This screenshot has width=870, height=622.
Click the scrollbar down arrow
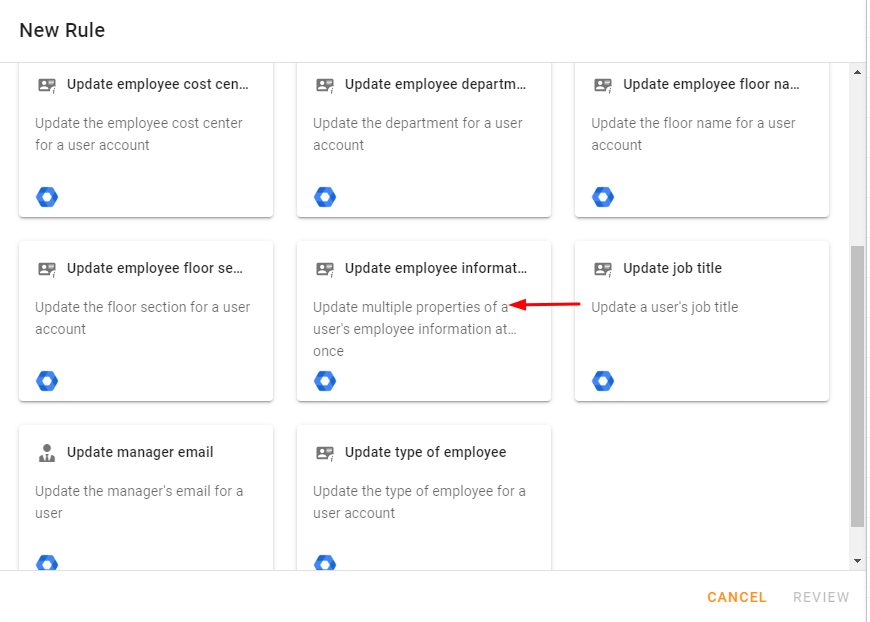[x=857, y=560]
